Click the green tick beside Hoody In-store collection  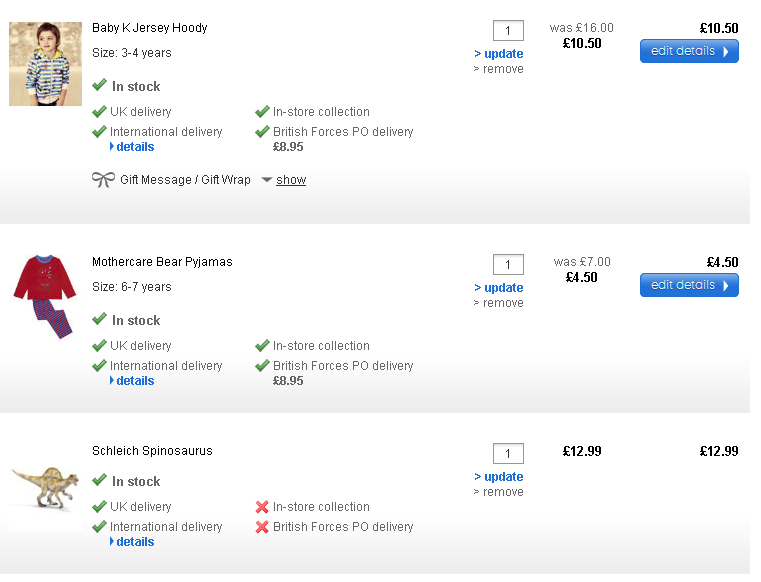click(262, 112)
